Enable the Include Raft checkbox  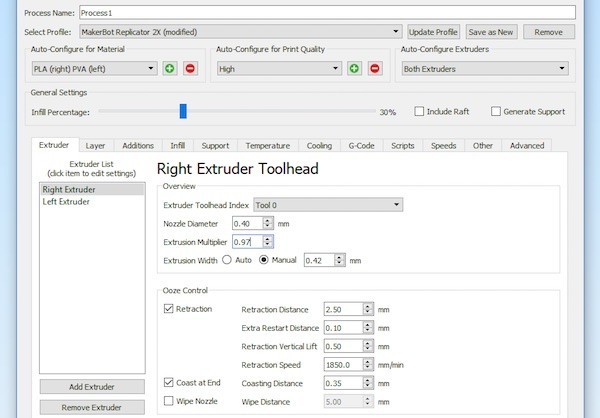(x=420, y=112)
